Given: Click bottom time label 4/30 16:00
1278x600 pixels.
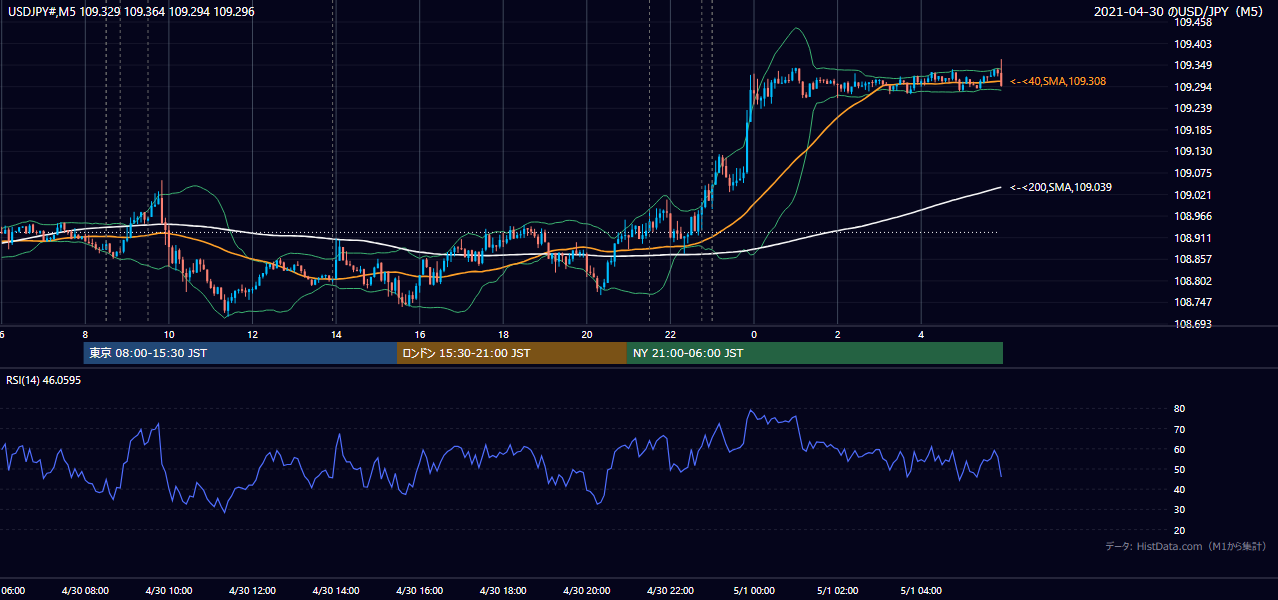Looking at the screenshot, I should tap(419, 591).
